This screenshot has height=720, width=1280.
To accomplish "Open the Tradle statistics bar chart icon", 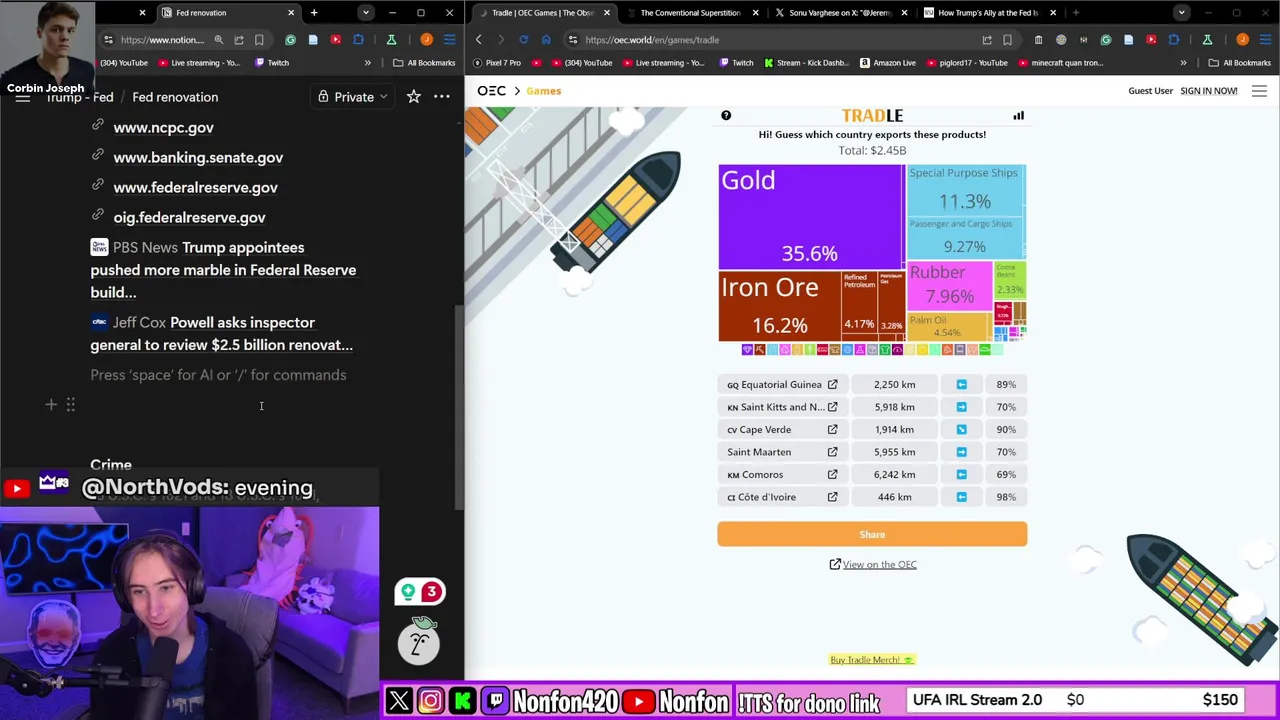I will (1018, 116).
